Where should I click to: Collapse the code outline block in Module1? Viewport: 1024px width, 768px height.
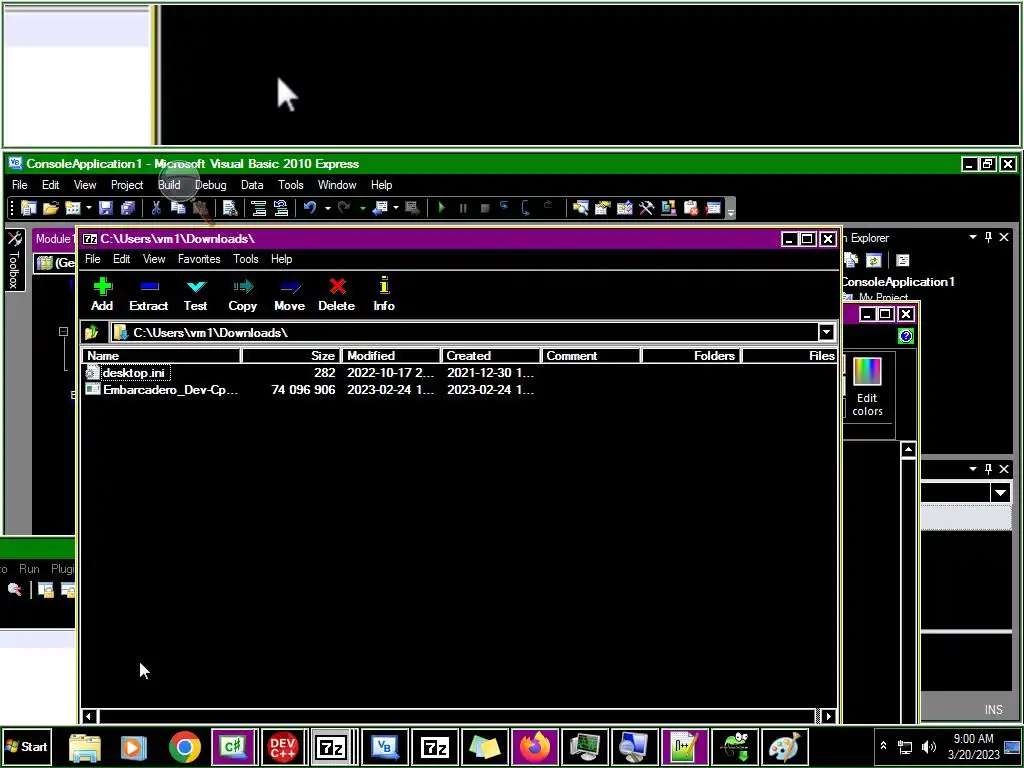63,332
